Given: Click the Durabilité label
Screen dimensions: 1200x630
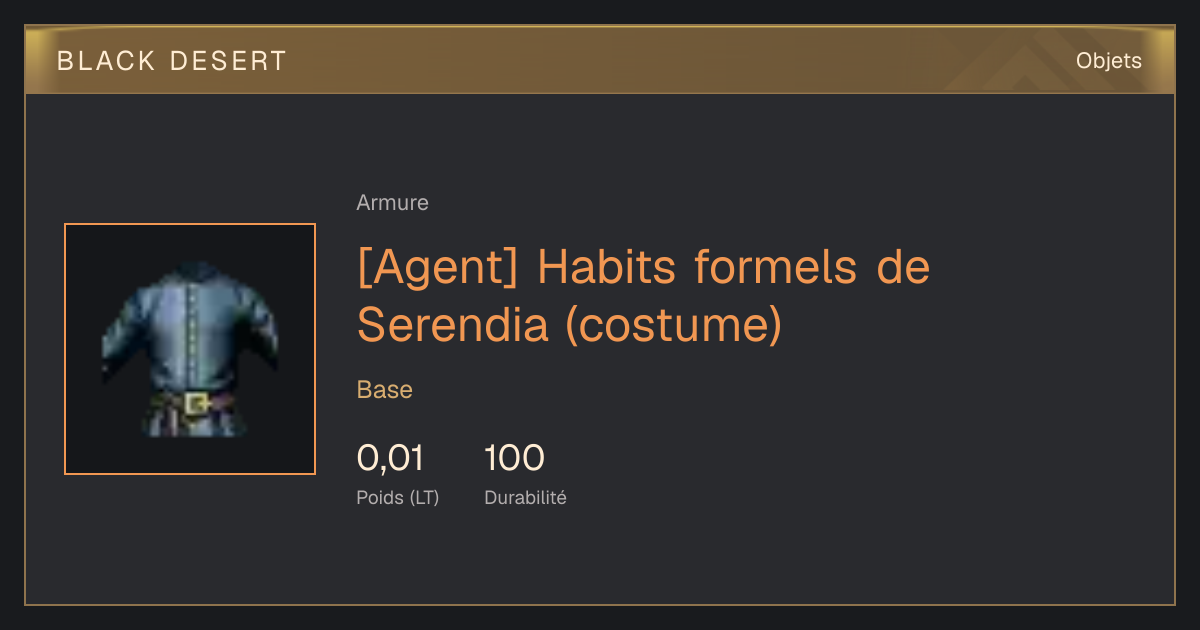Looking at the screenshot, I should (525, 497).
